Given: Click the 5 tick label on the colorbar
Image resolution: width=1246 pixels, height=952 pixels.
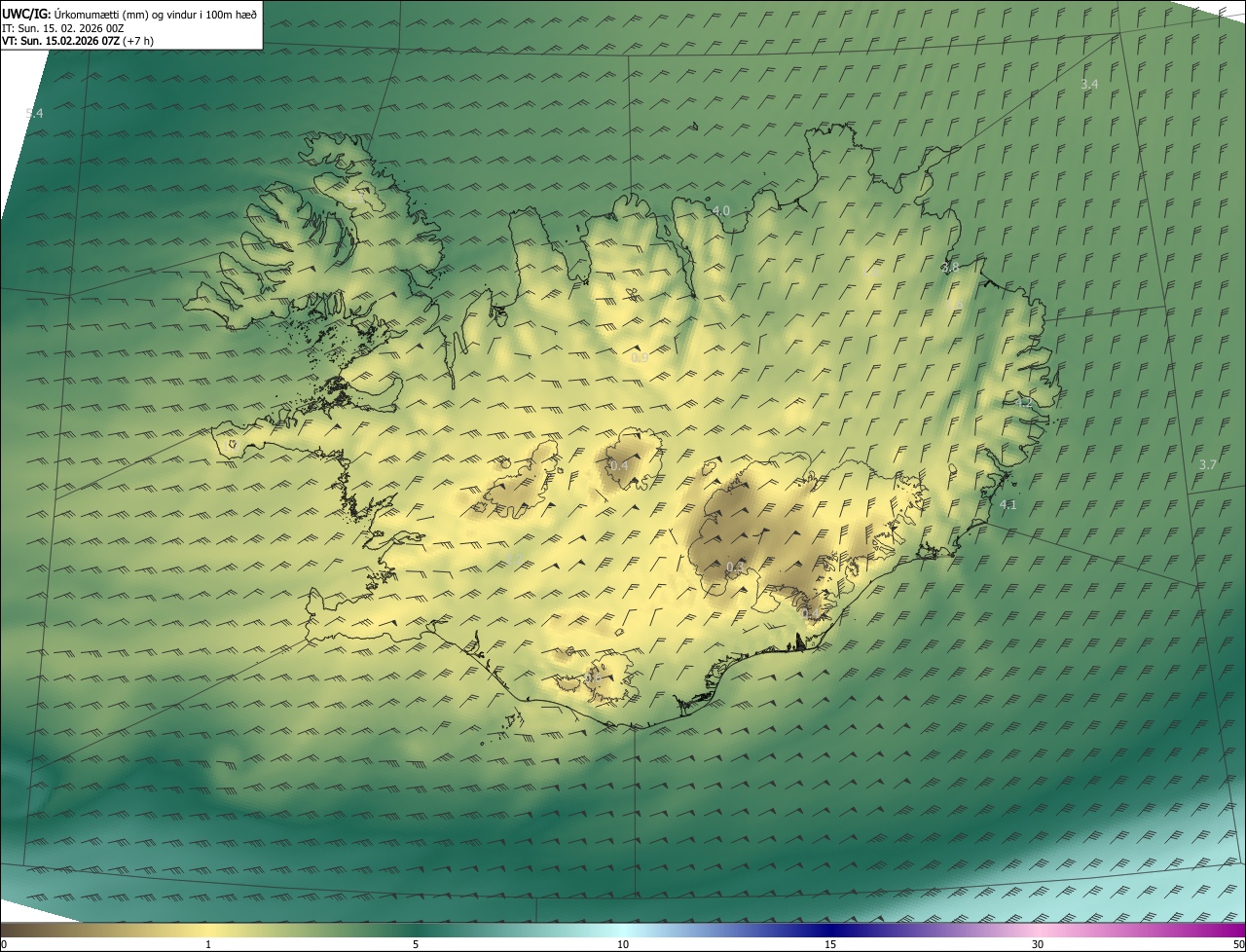Looking at the screenshot, I should tap(416, 944).
